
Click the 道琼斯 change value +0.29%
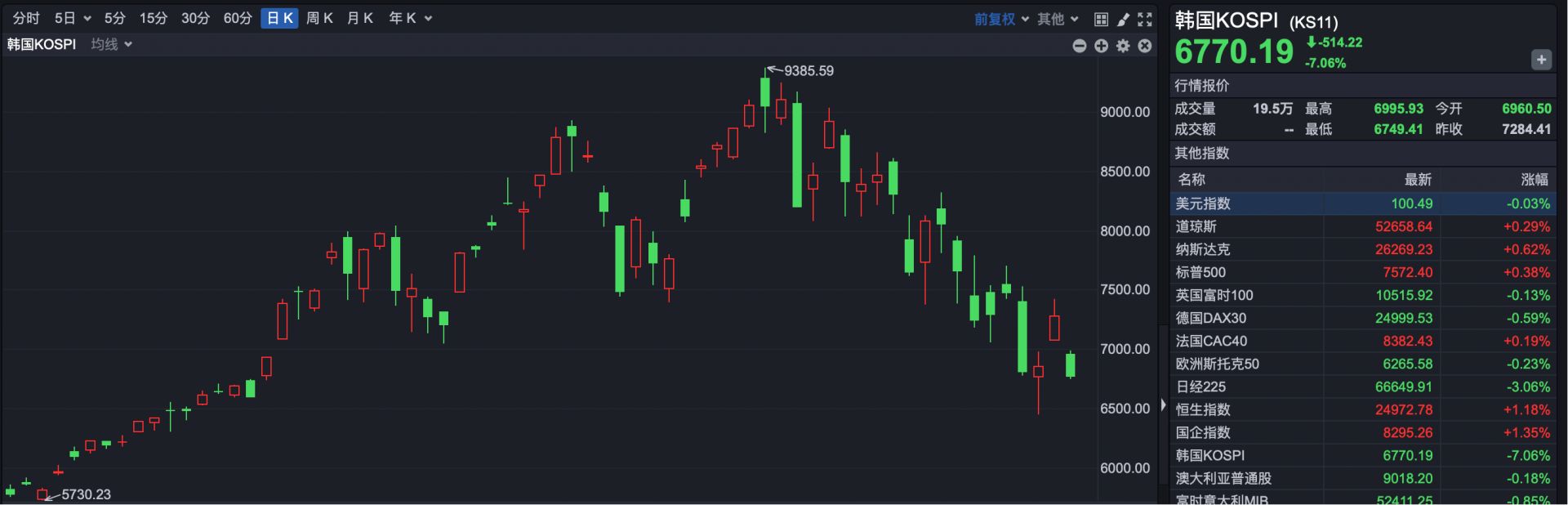tap(1526, 226)
